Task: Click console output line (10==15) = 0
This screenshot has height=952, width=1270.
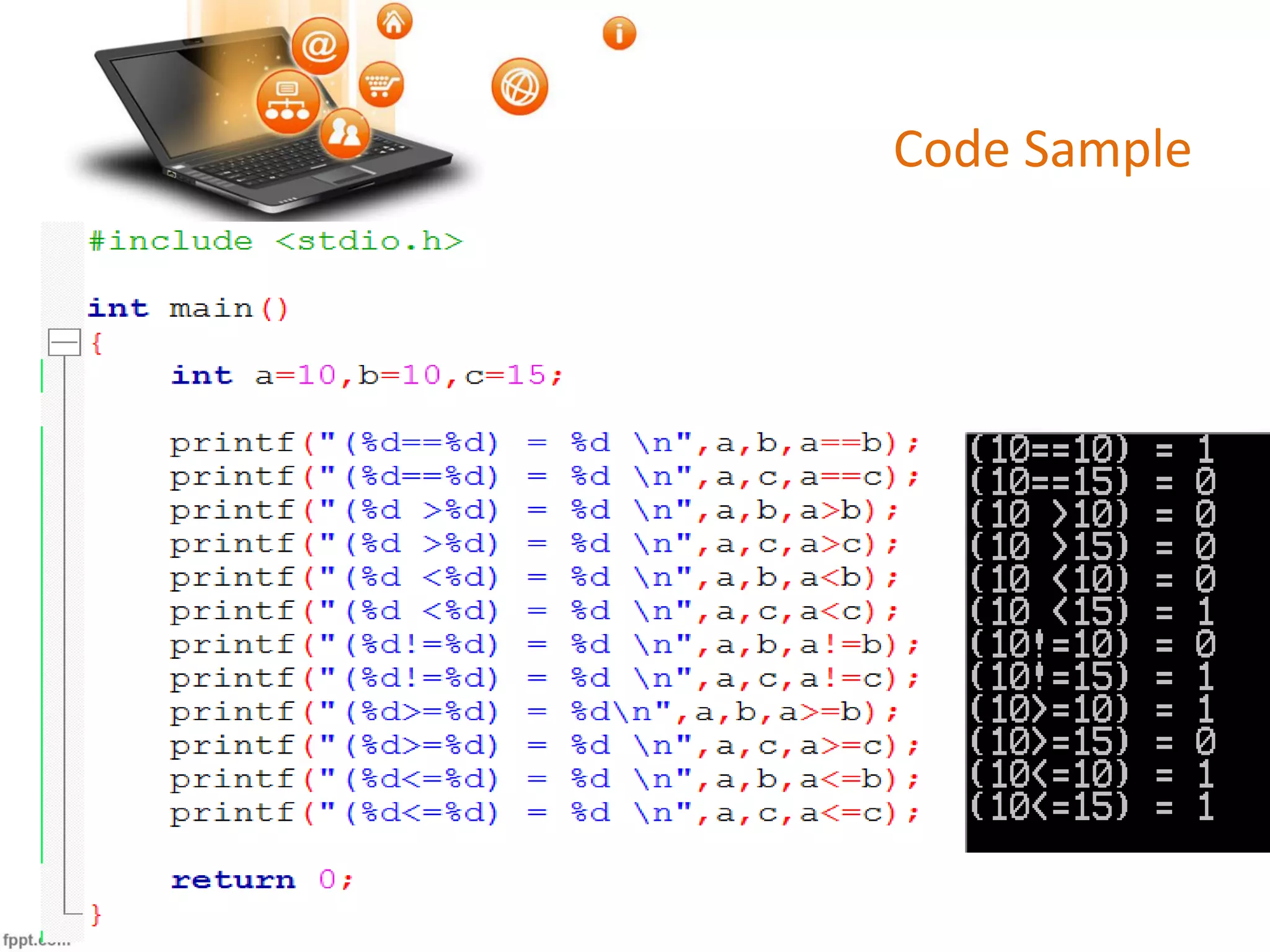Action: [1092, 481]
